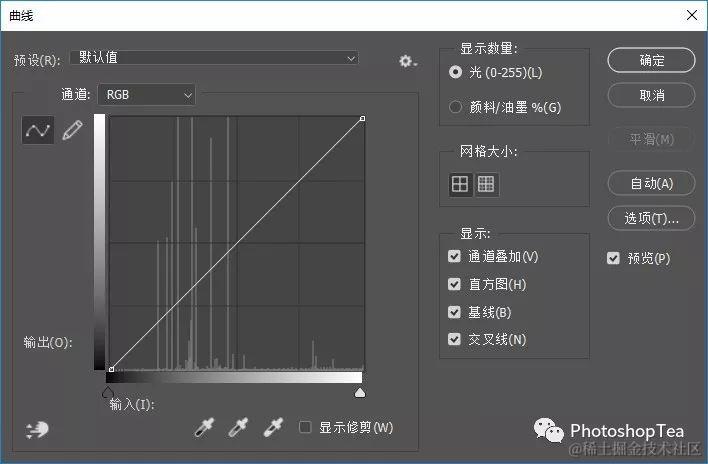Open the preset options gear menu
This screenshot has height=464, width=708.
tap(408, 61)
